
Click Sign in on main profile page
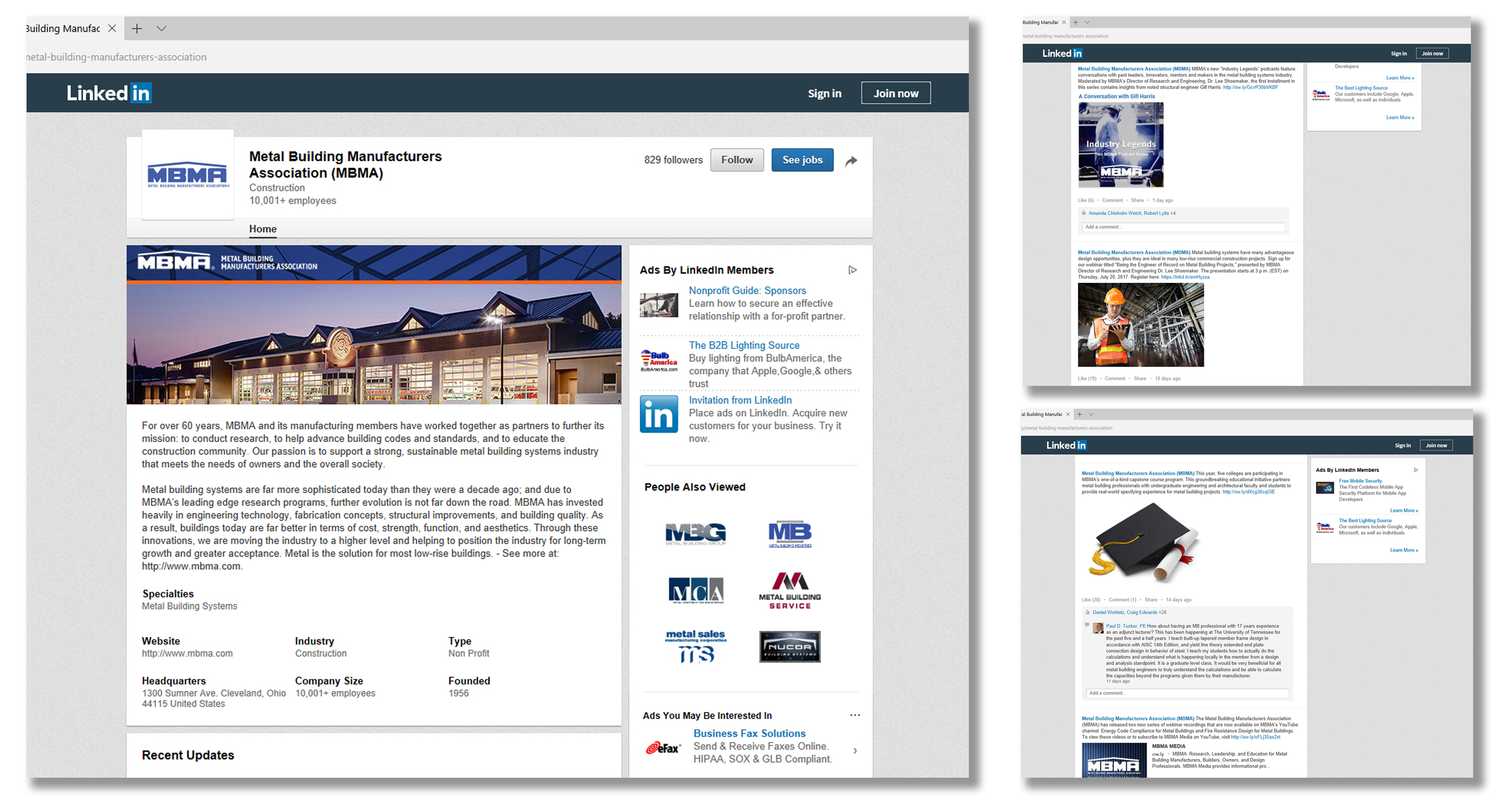click(824, 94)
